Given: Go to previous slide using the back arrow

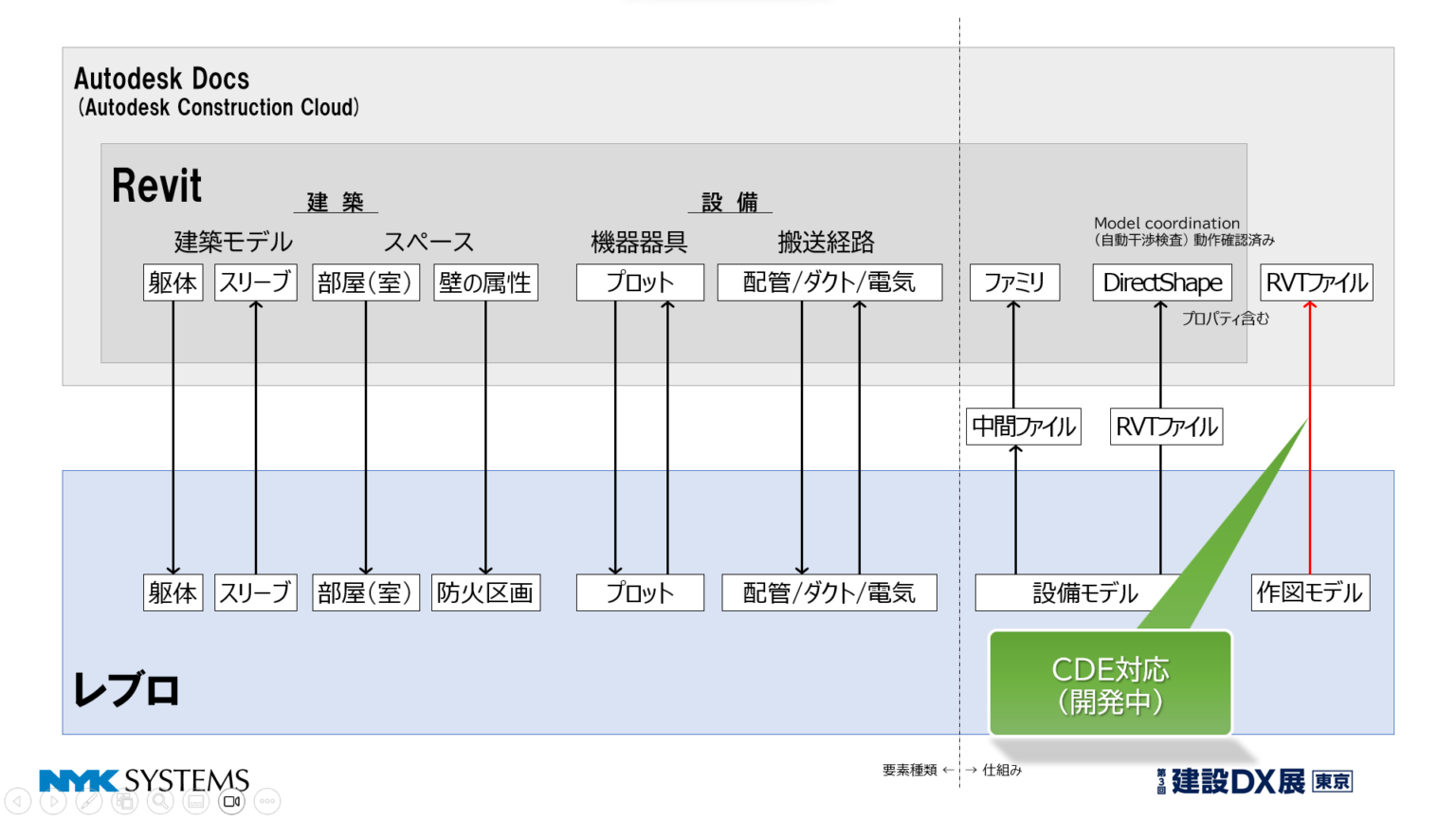Looking at the screenshot, I should tap(18, 802).
